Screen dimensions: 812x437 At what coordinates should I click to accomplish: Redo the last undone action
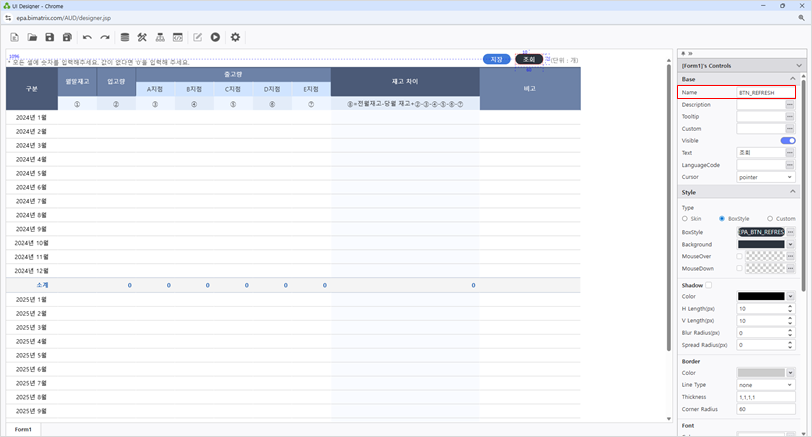point(105,38)
